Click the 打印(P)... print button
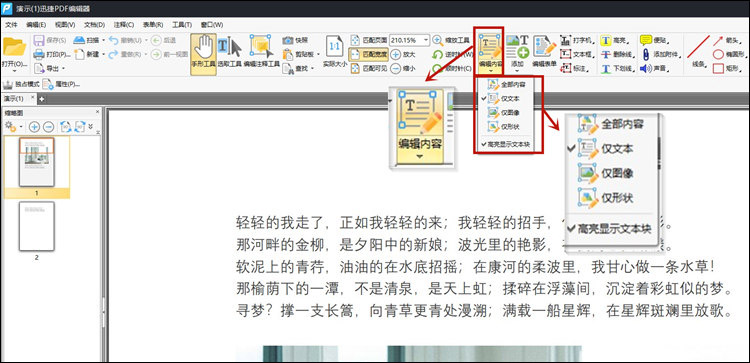 [x=53, y=55]
